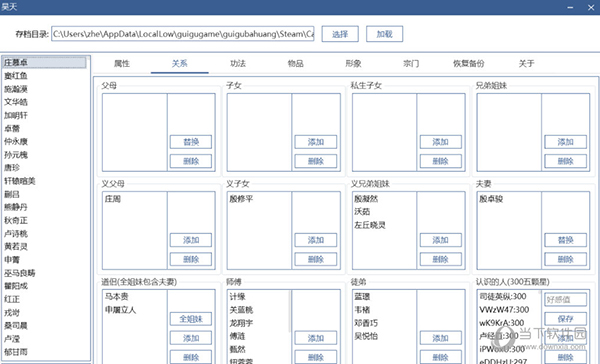Image resolution: width=600 pixels, height=364 pixels.
Task: Open the 功法 tab
Action: click(238, 64)
